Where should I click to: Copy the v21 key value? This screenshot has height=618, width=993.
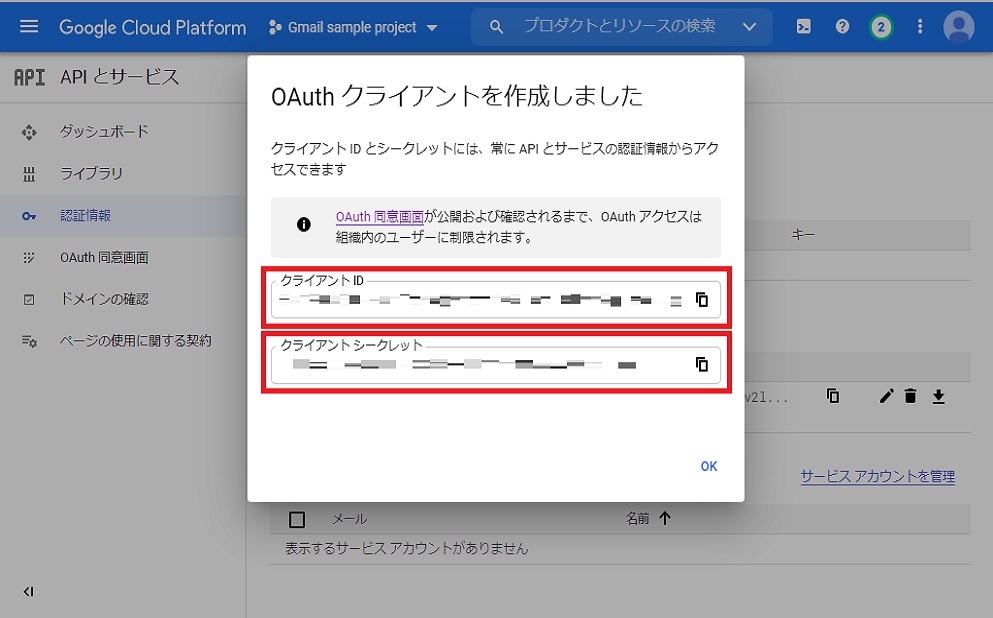833,396
